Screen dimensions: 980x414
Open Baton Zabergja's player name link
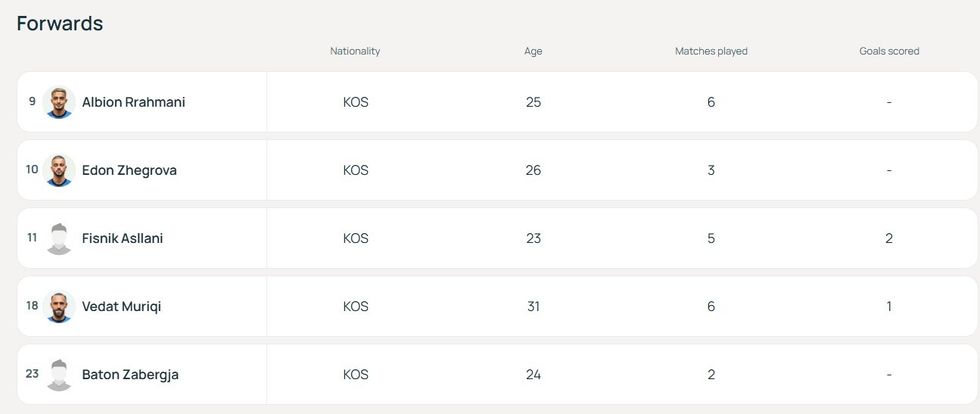[130, 374]
